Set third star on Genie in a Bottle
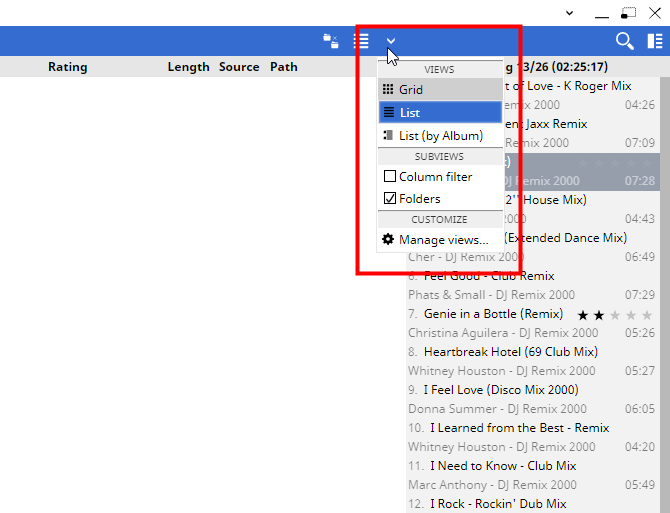 click(x=615, y=315)
